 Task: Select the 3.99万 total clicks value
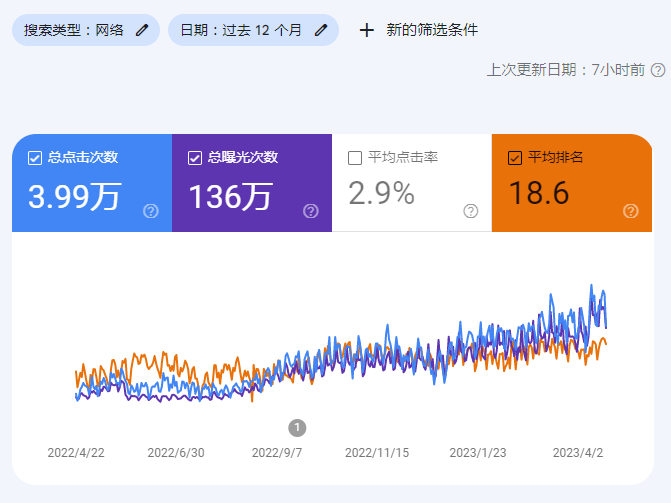(x=74, y=195)
